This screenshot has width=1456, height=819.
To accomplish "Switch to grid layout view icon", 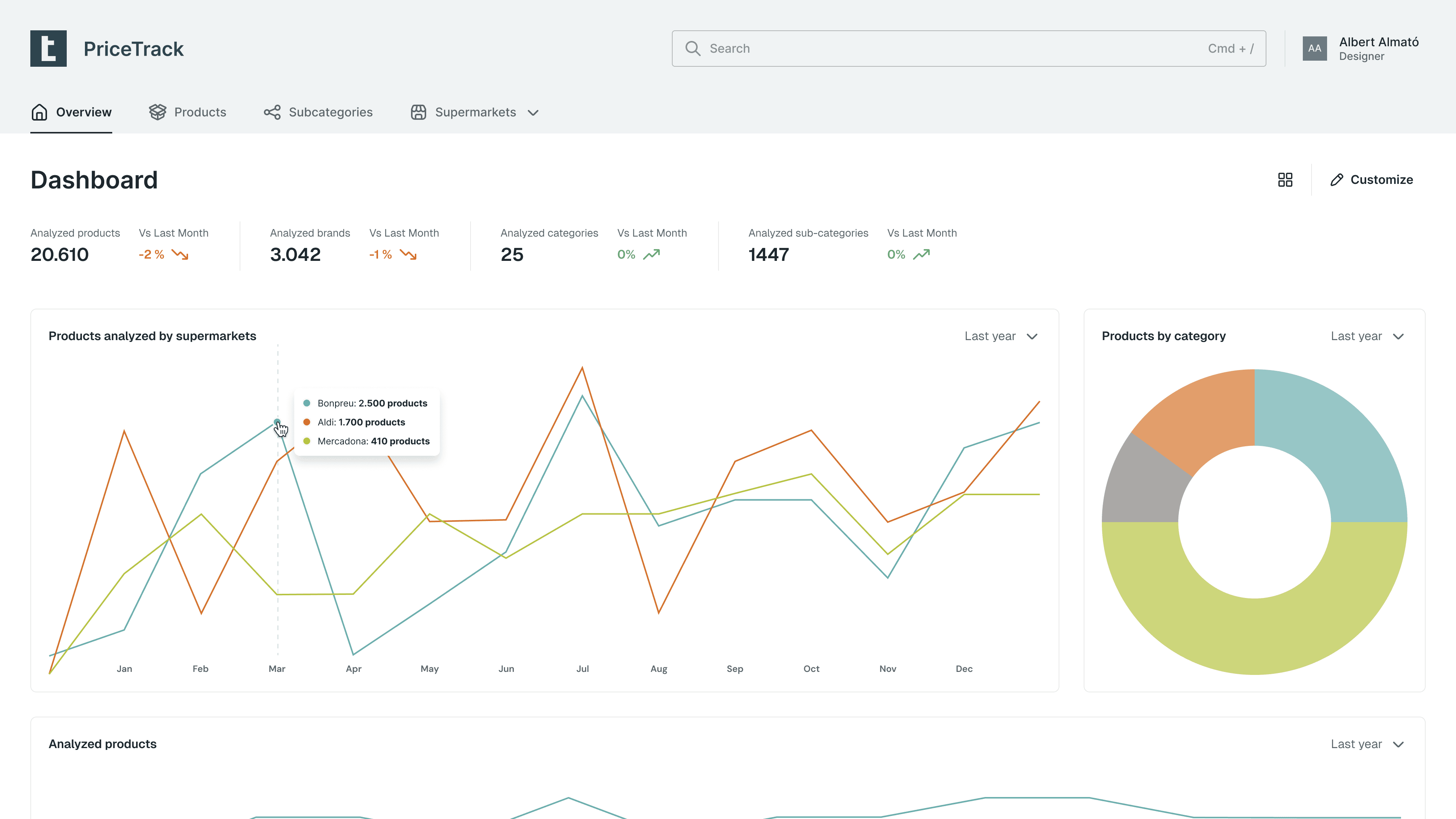I will [1285, 180].
